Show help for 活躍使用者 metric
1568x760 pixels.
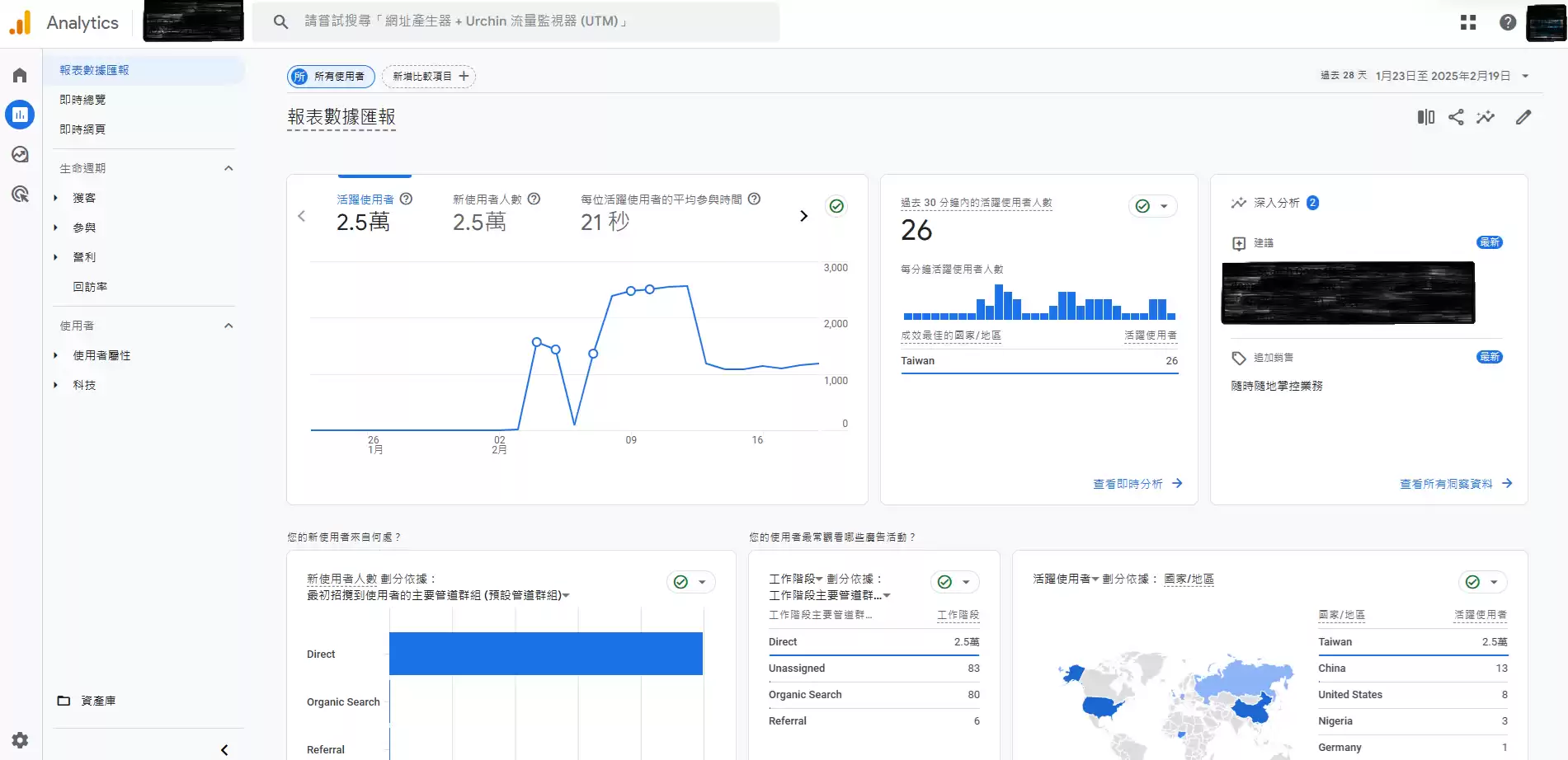[406, 199]
